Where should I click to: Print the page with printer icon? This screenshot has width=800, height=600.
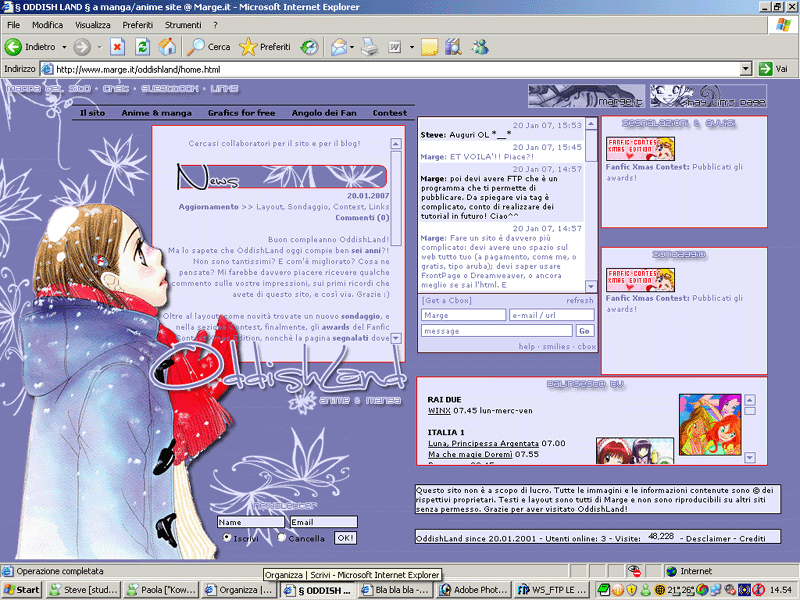370,47
